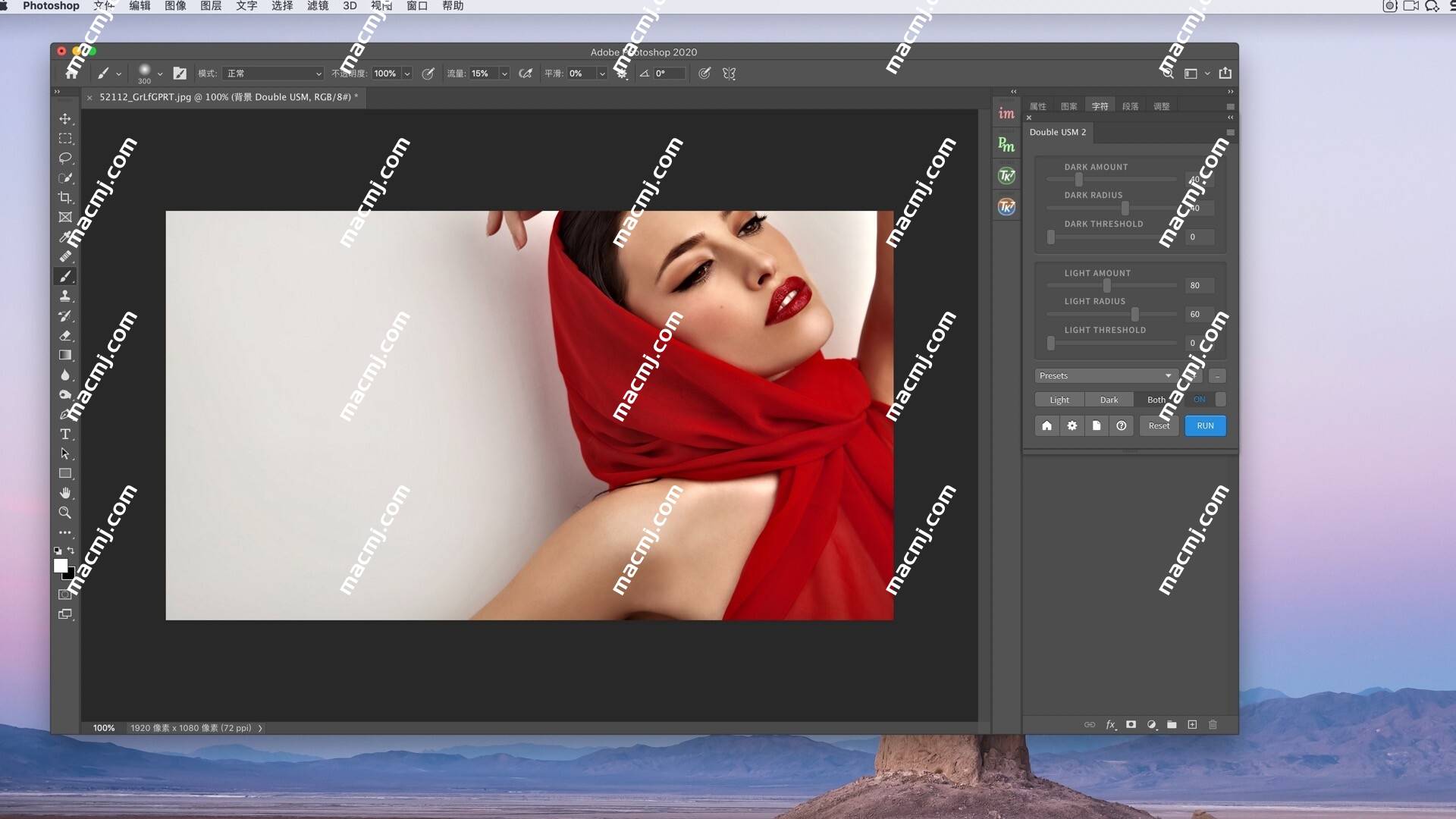Select the Eraser tool

click(65, 336)
